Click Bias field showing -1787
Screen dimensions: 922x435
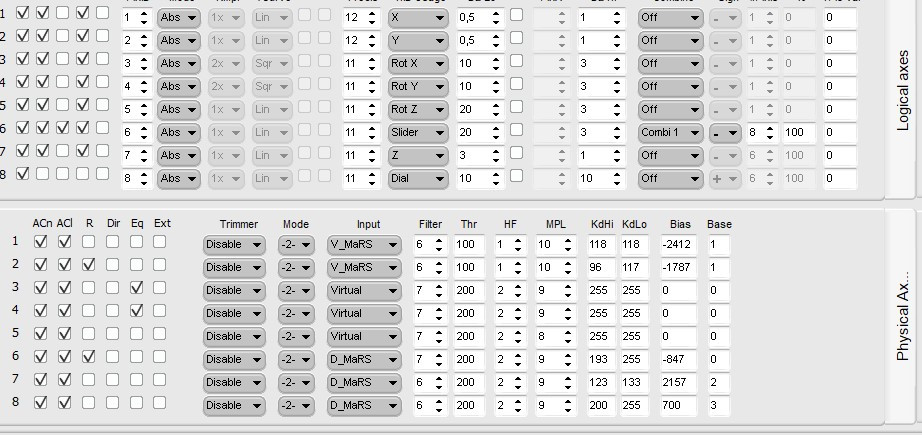coord(678,267)
